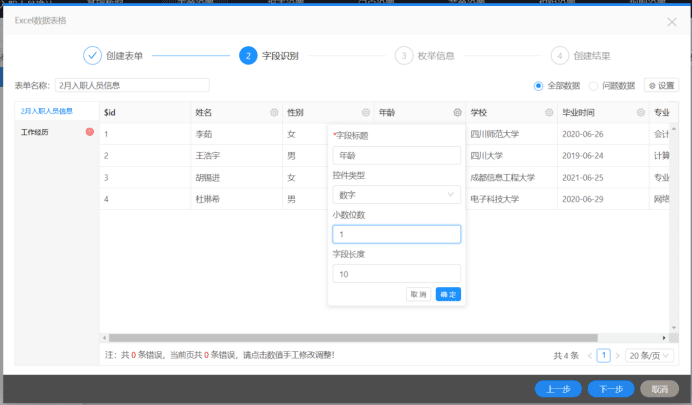
Task: Go back with the 上一步 button
Action: tap(558, 389)
